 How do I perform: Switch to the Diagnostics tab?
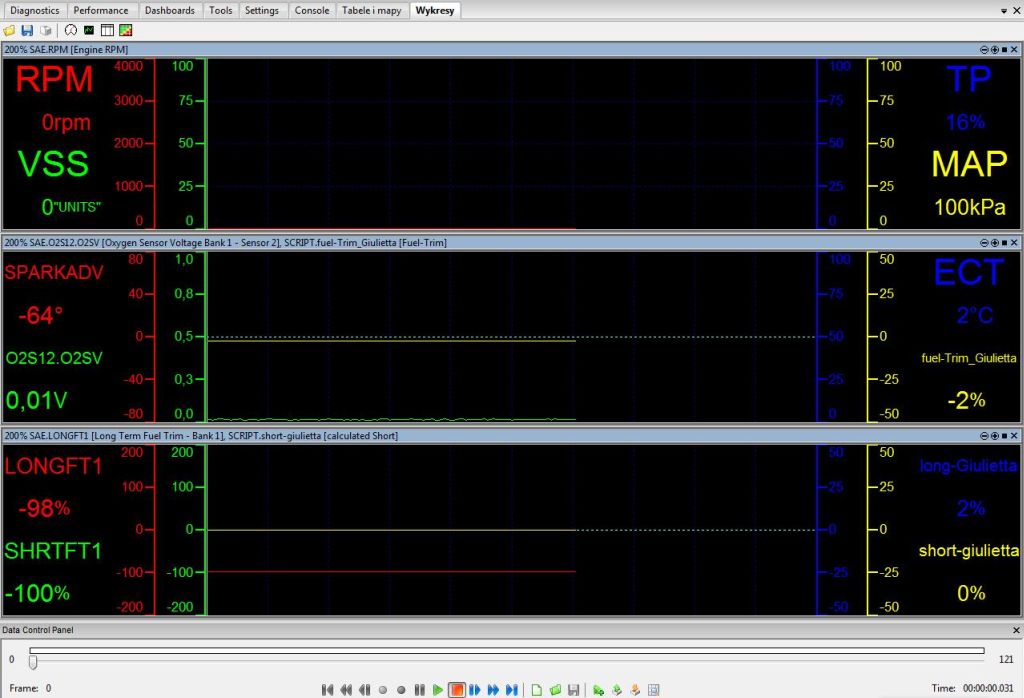pos(35,10)
